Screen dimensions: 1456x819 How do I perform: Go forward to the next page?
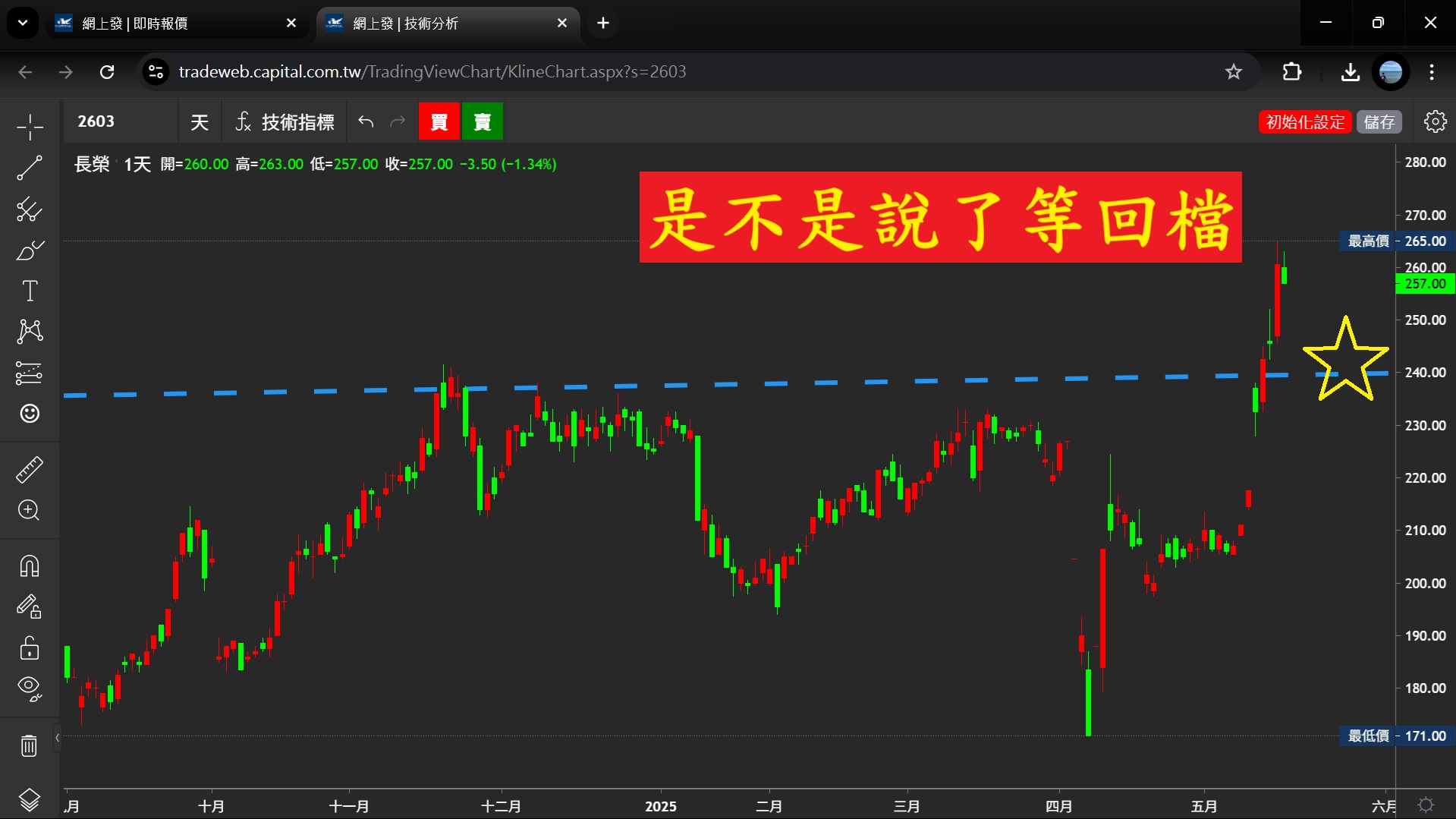[x=66, y=72]
